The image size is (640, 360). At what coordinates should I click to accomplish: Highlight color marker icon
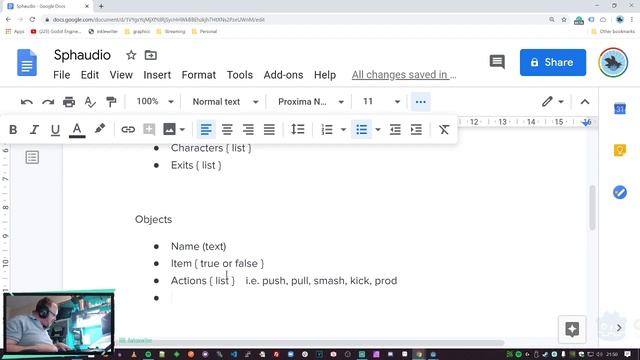(100, 129)
